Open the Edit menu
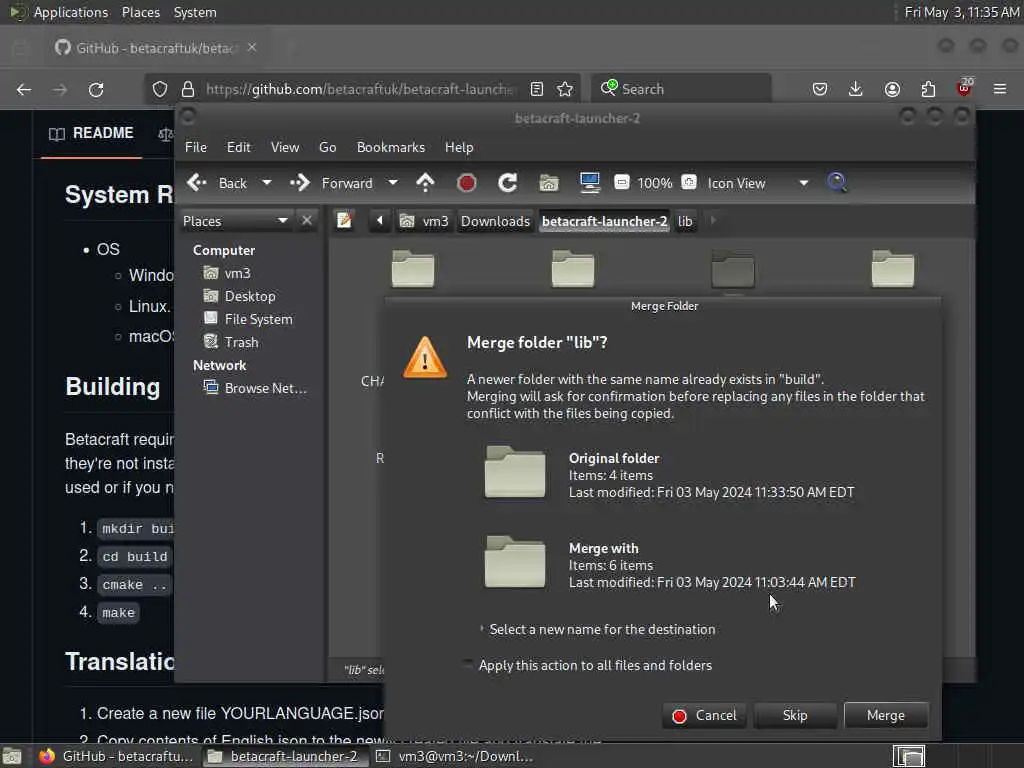The height and width of the screenshot is (768, 1024). tap(238, 147)
